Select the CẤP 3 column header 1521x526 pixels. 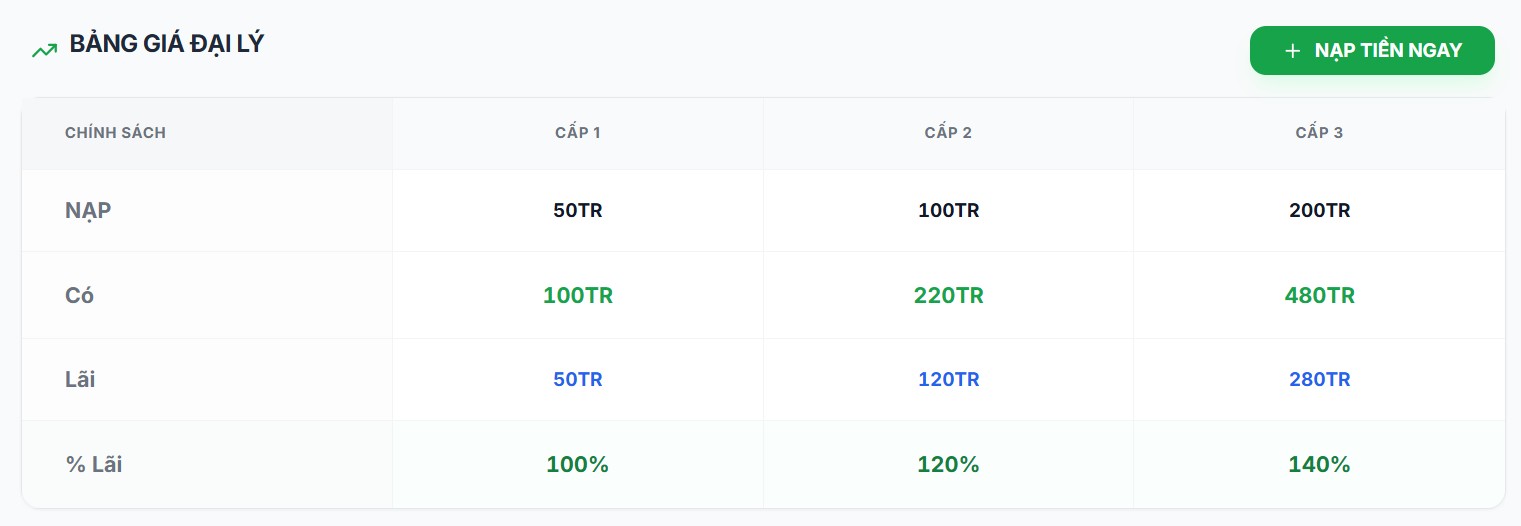coord(1319,133)
